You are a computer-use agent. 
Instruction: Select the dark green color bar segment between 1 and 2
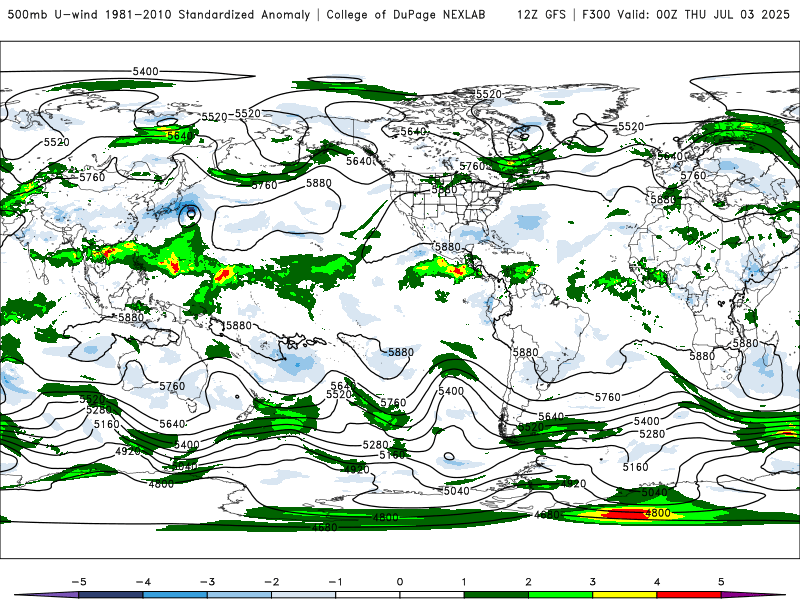(x=495, y=595)
